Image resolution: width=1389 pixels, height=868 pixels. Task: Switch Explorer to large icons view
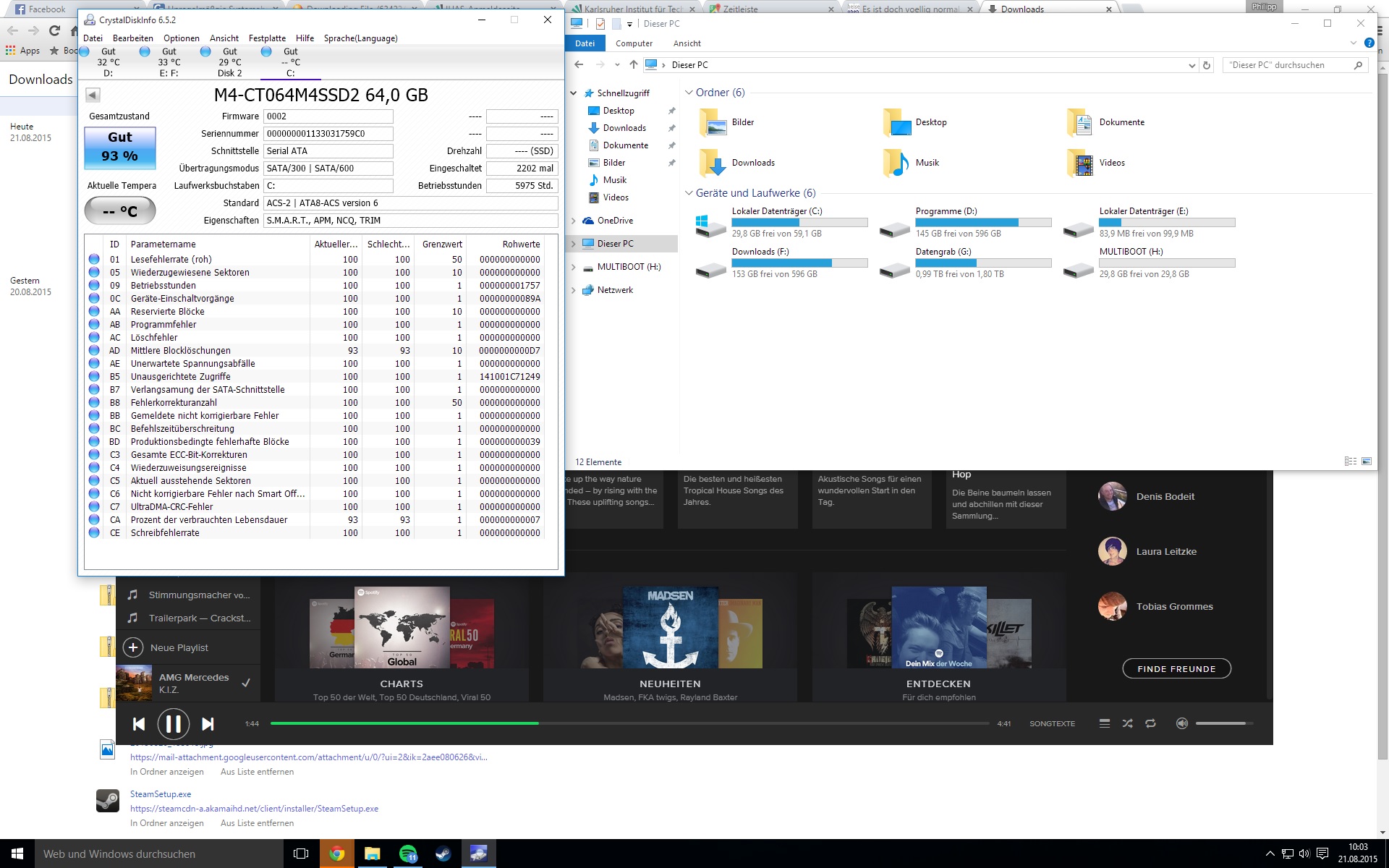tap(1367, 461)
